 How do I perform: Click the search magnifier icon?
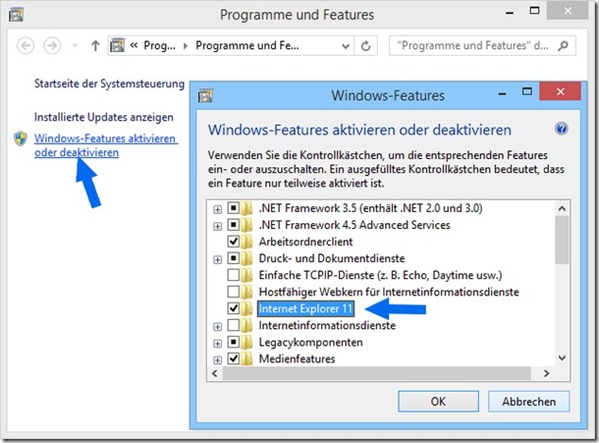coord(563,46)
